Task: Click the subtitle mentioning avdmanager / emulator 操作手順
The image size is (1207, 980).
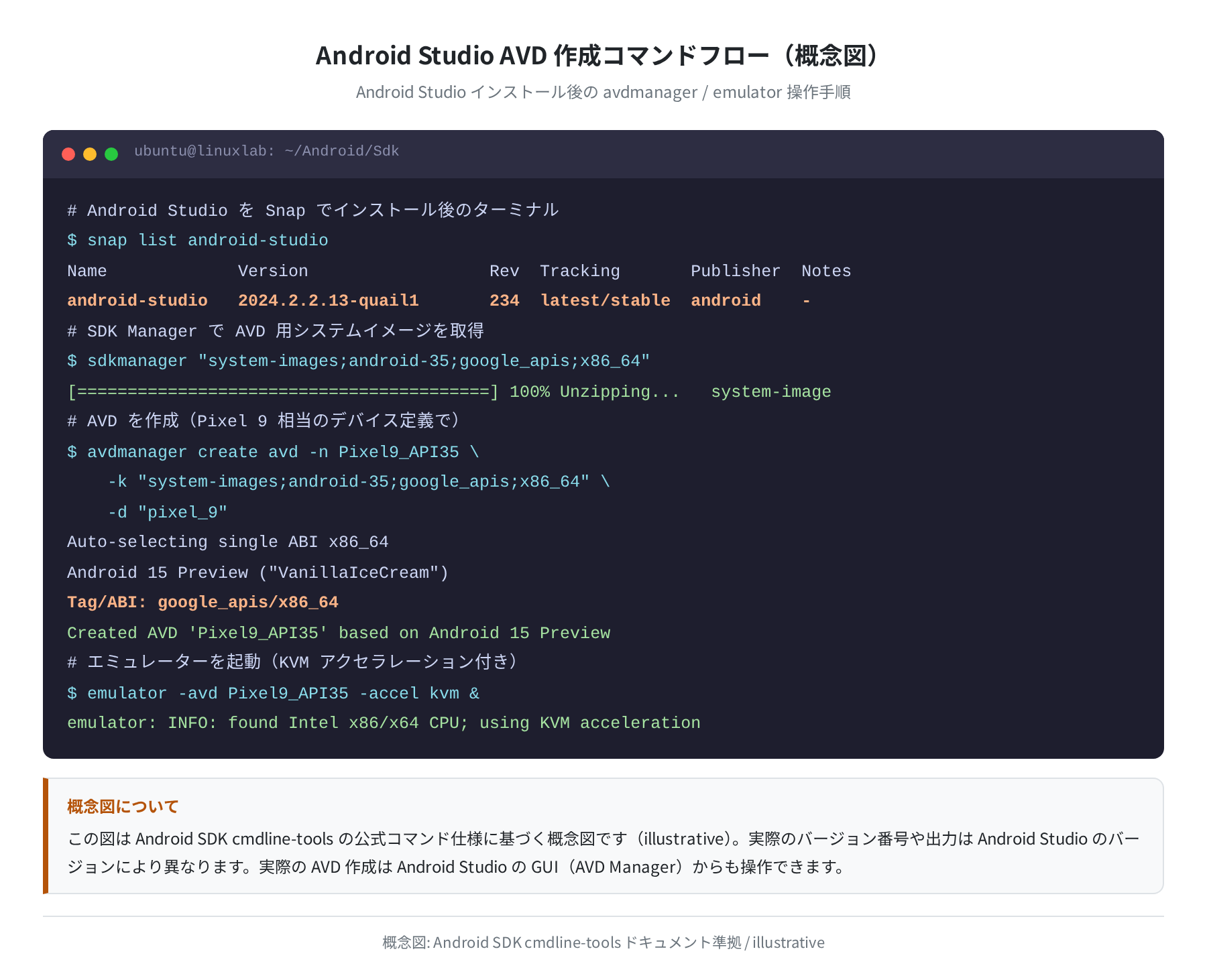Action: point(603,92)
